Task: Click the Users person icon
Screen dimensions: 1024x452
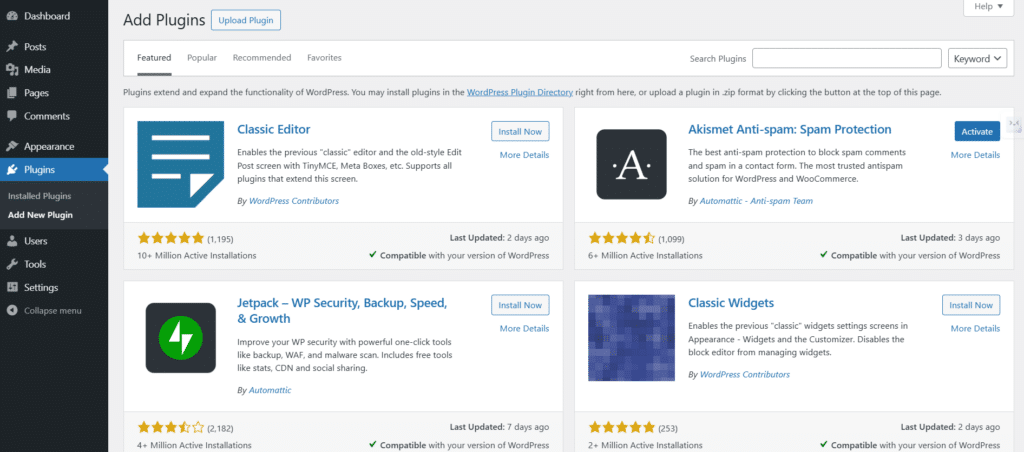Action: click(12, 241)
